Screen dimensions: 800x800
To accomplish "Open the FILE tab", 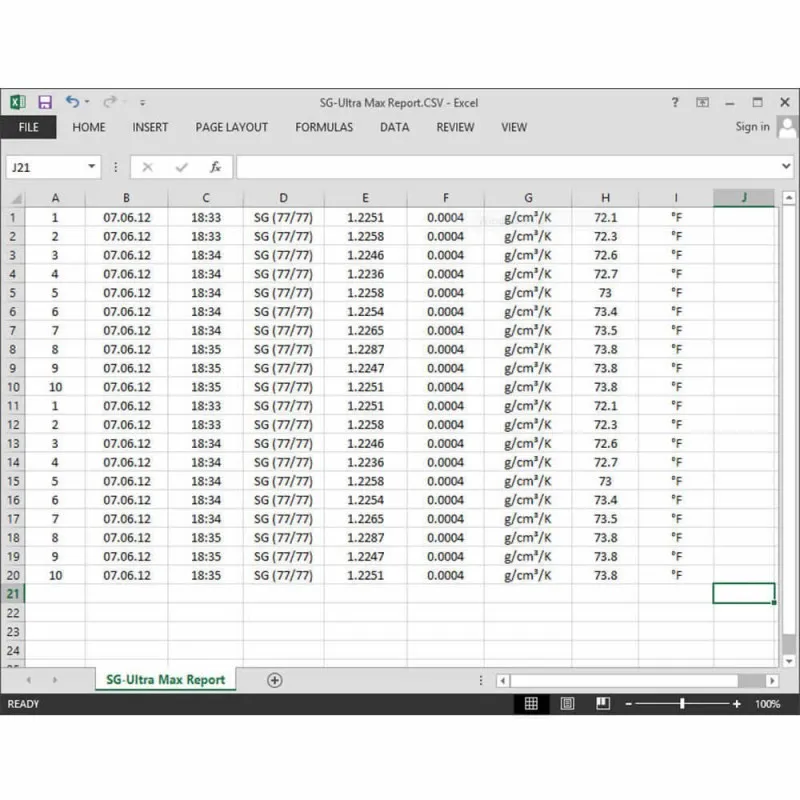I will pyautogui.click(x=29, y=127).
